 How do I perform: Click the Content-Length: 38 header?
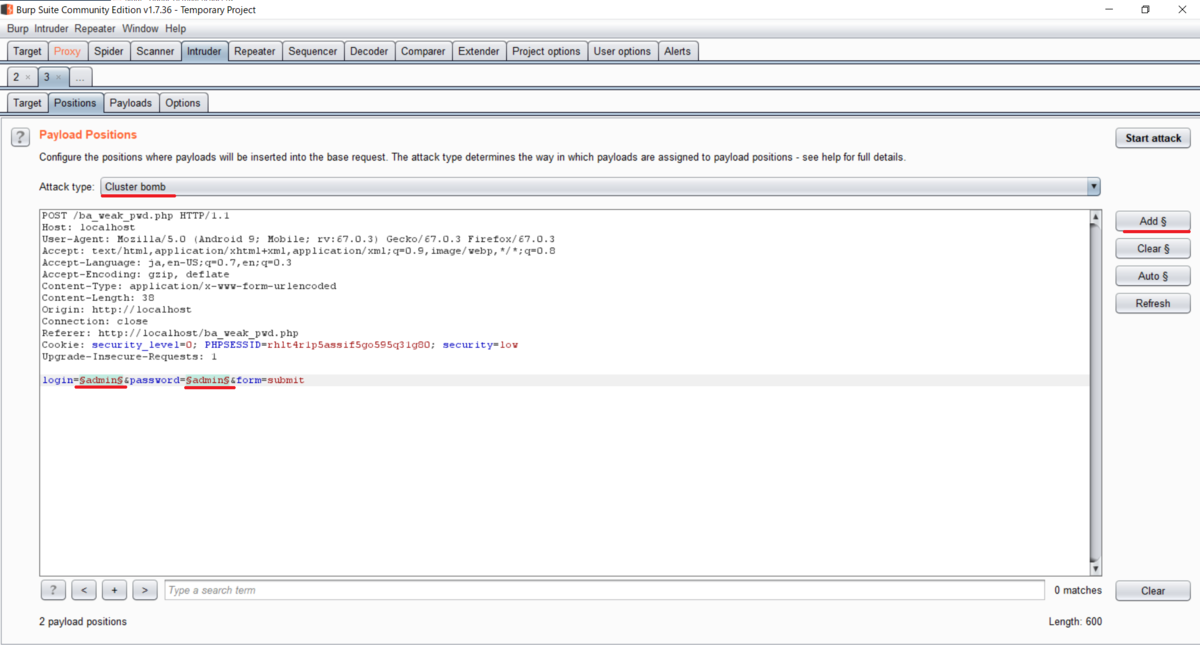coord(98,298)
